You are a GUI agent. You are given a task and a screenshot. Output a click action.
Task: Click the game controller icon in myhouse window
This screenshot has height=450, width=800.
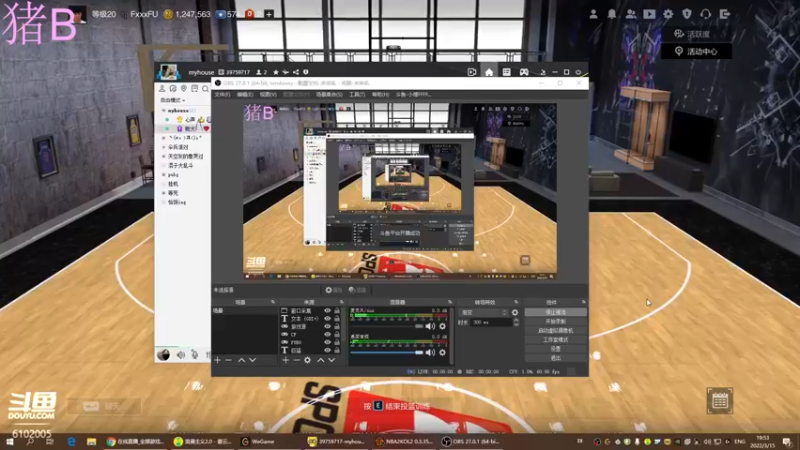[x=524, y=72]
